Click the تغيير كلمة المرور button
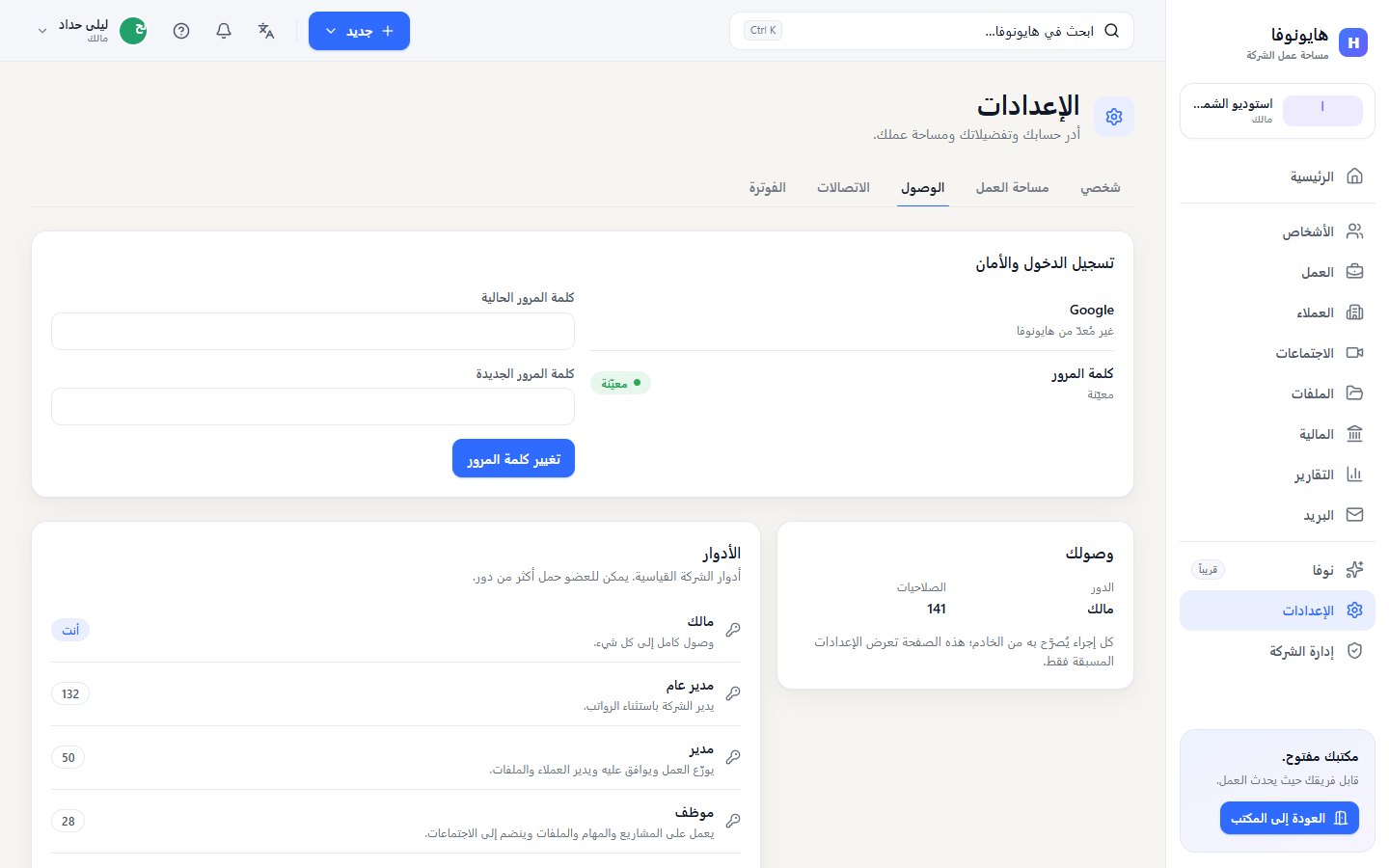 [x=513, y=459]
